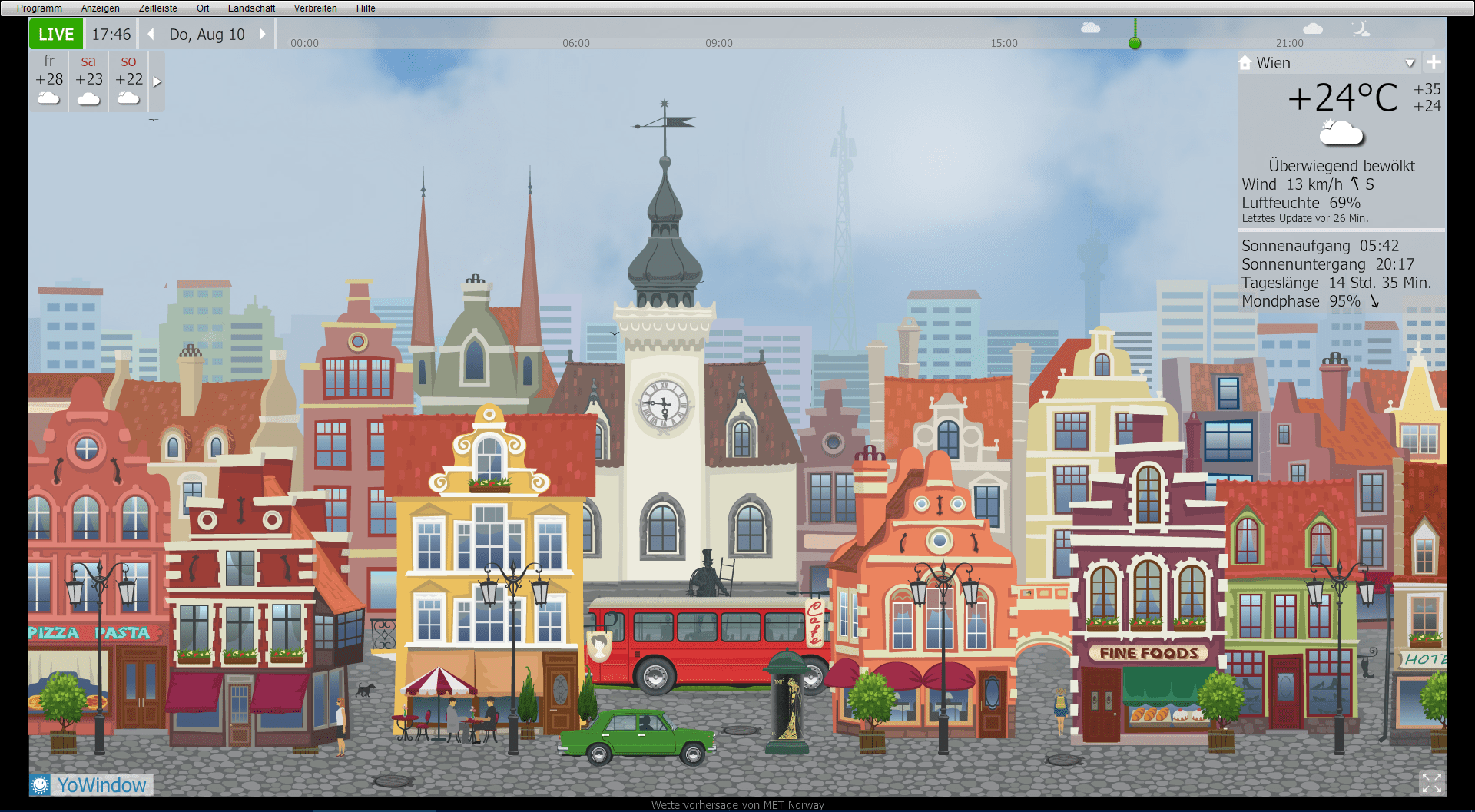Screen dimensions: 1475x812
Task: Go to previous day arrow
Action: (151, 34)
